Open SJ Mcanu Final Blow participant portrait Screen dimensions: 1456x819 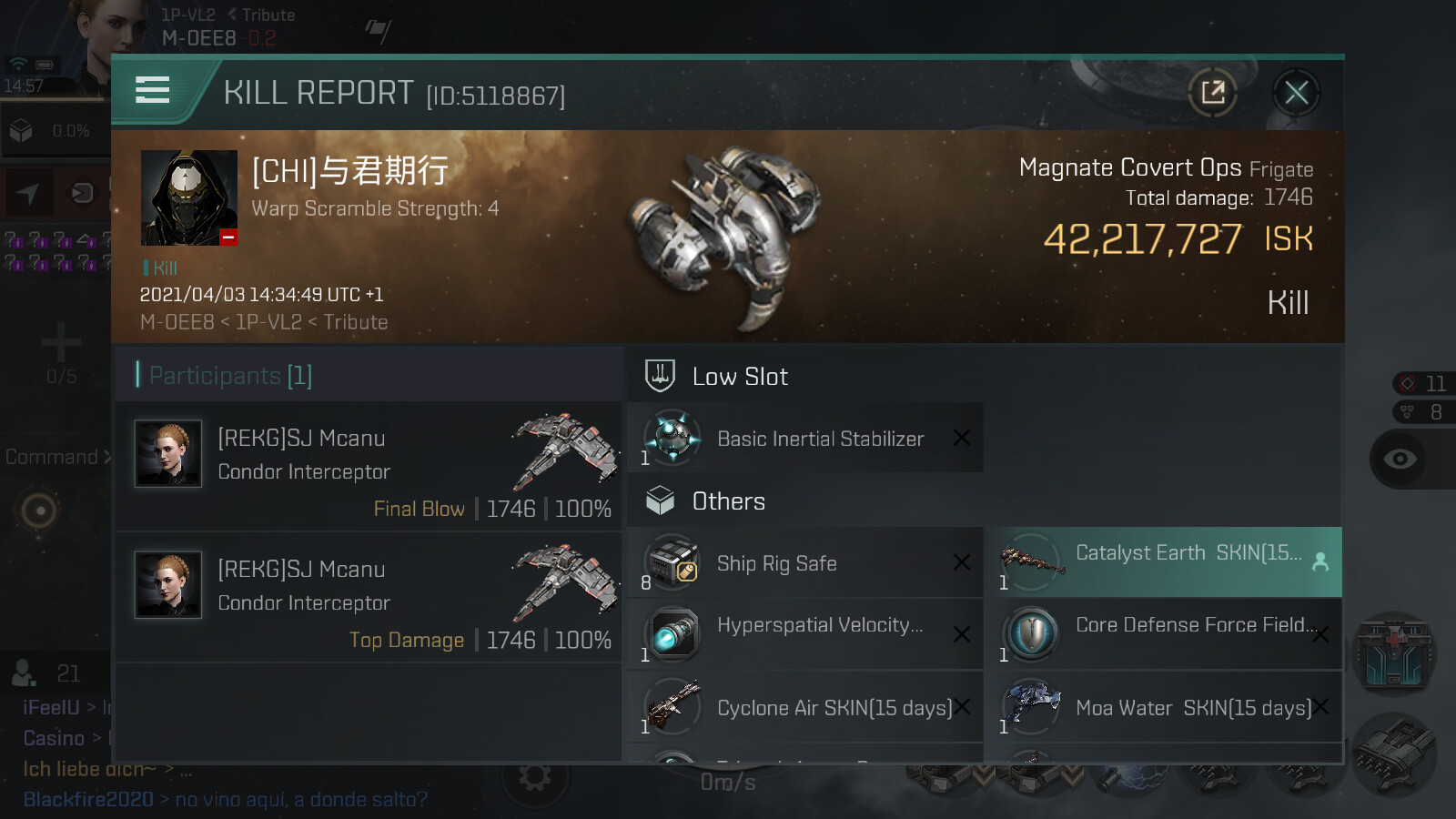(168, 453)
